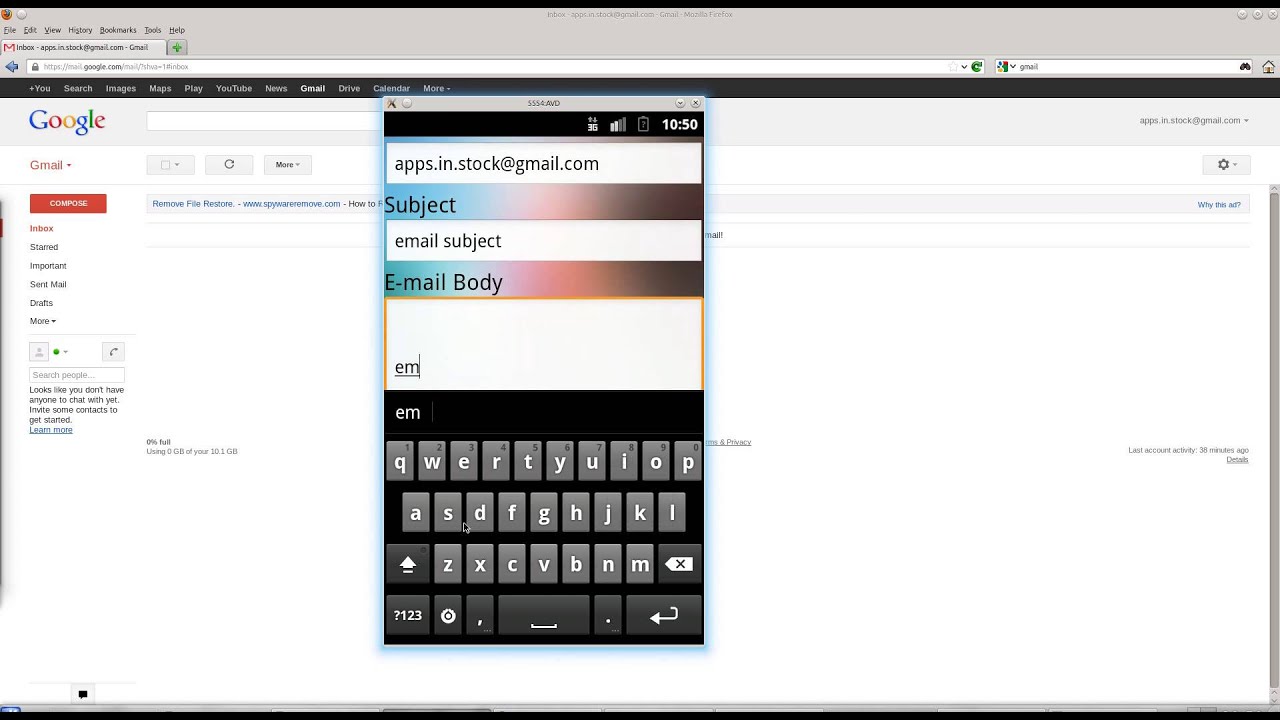The image size is (1280, 720).
Task: Open the Gmail product switcher dropdown
Action: coord(50,165)
